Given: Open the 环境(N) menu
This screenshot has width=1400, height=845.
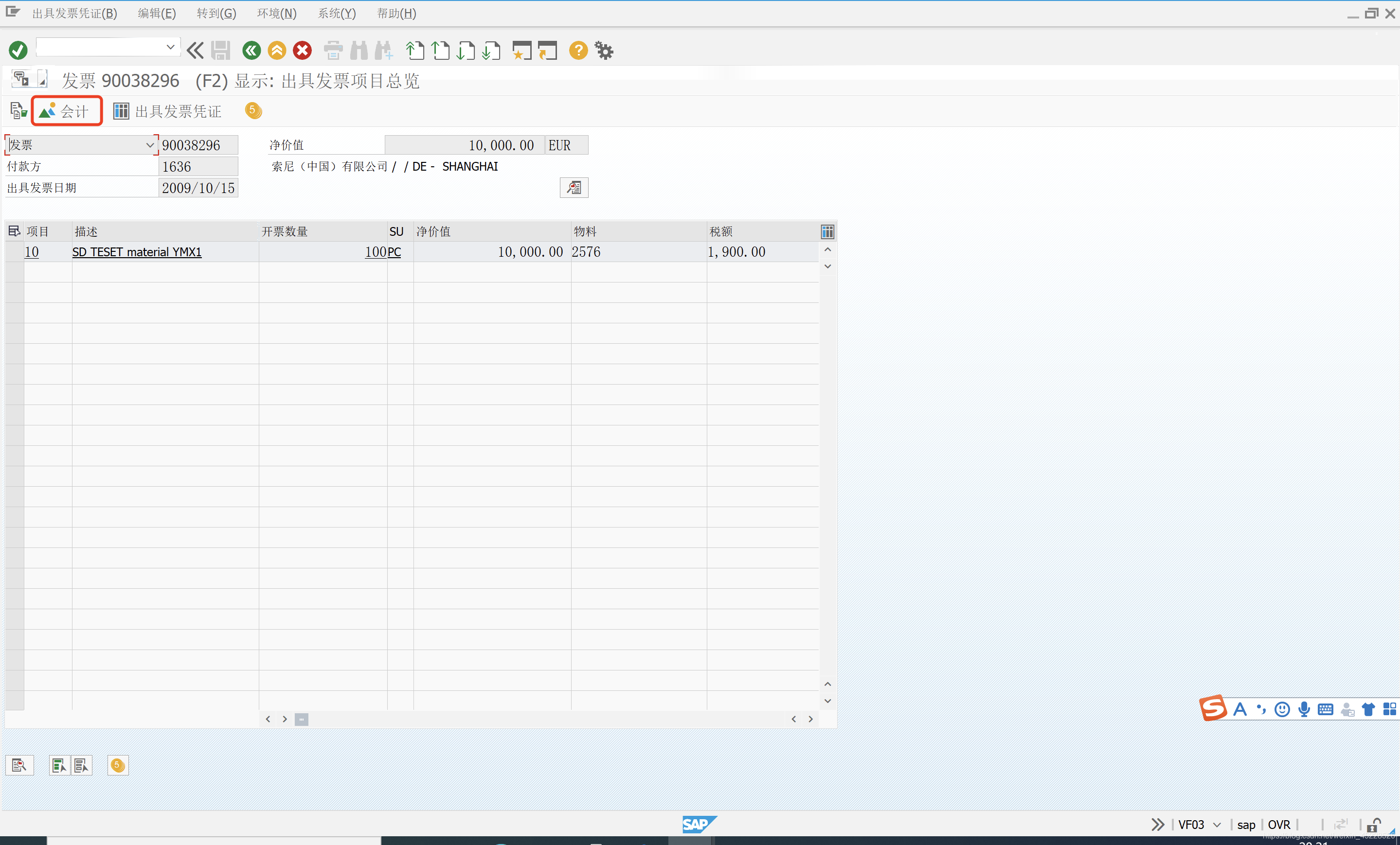Looking at the screenshot, I should tap(276, 13).
